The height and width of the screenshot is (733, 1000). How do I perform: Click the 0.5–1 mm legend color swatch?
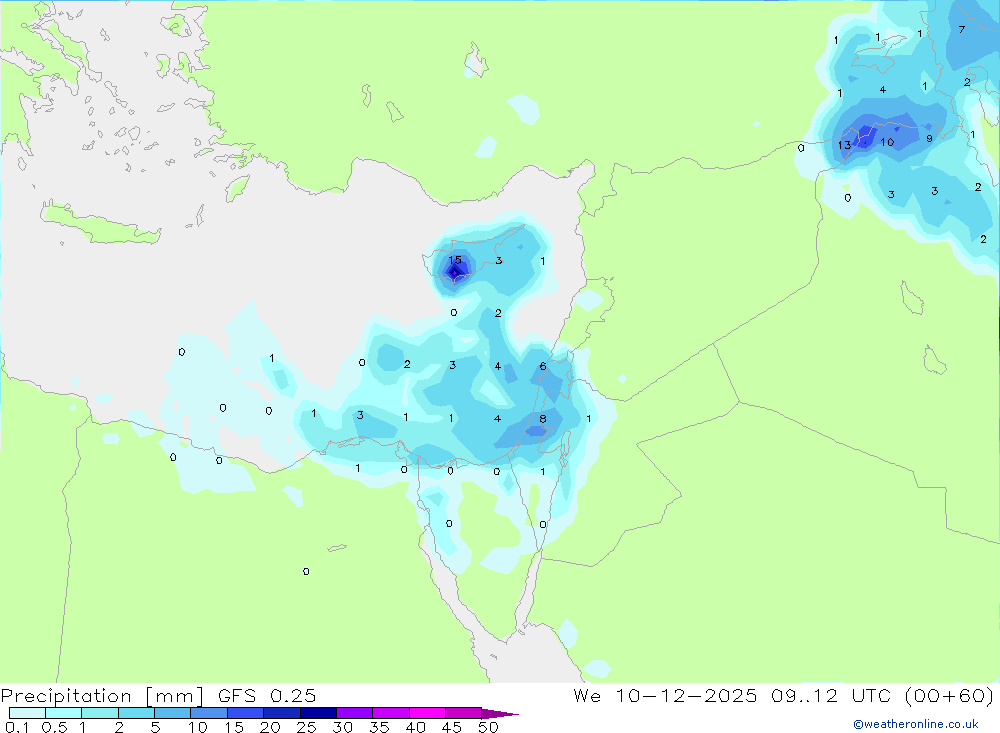64,713
